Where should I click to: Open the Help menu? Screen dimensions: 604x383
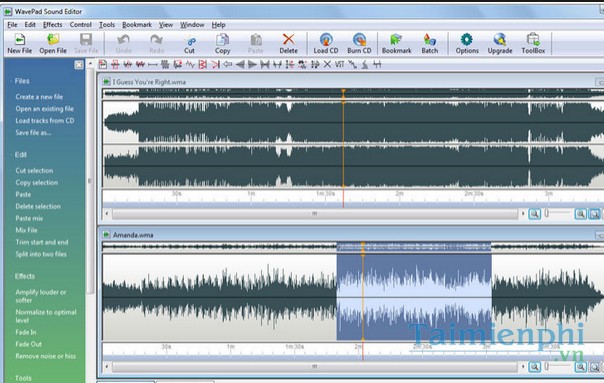(x=218, y=25)
